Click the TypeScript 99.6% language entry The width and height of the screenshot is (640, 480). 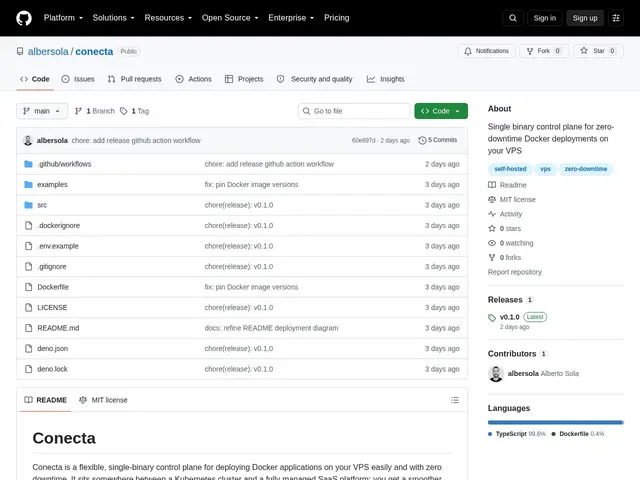click(517, 434)
